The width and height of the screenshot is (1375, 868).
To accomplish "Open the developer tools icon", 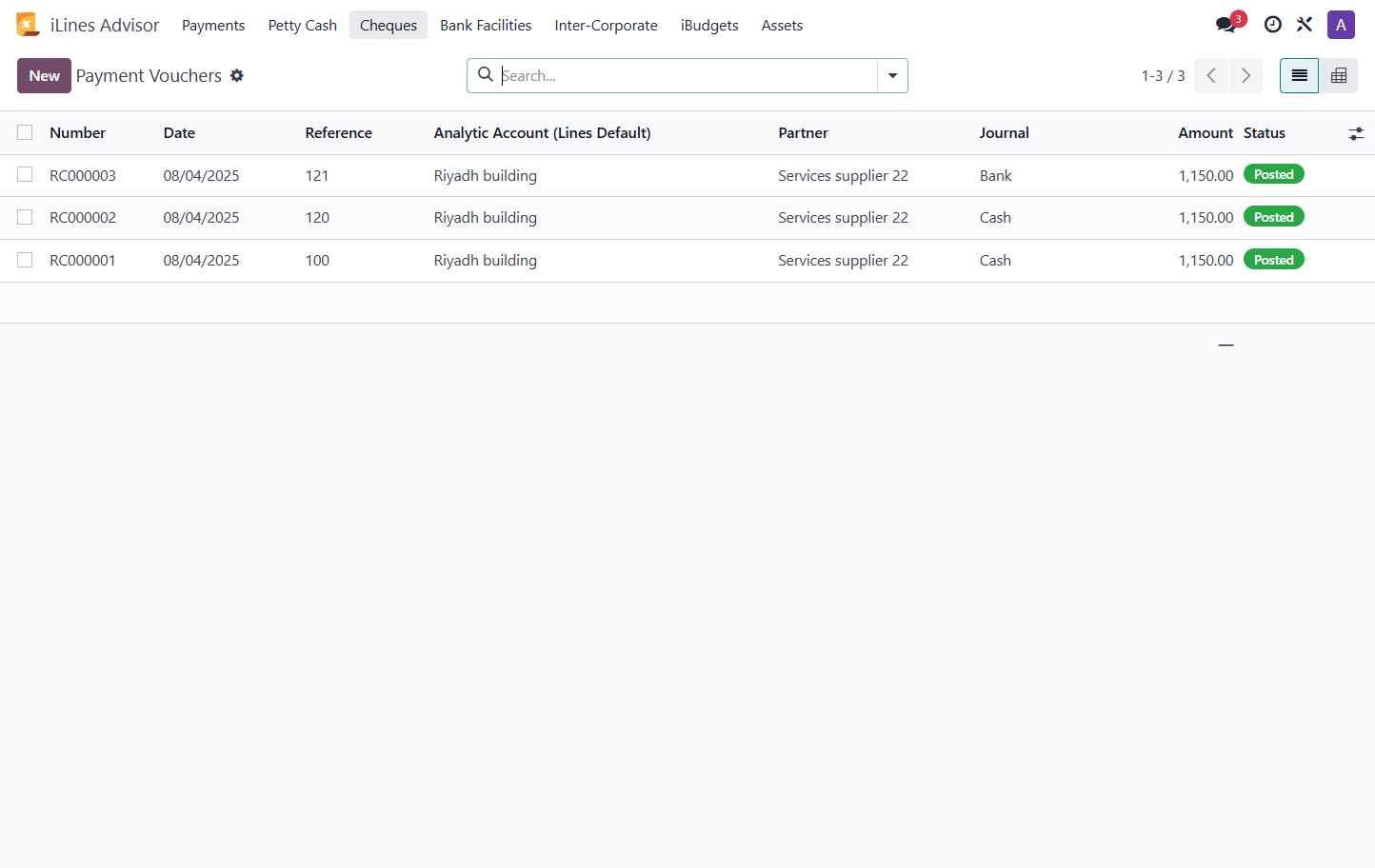I will [x=1305, y=25].
